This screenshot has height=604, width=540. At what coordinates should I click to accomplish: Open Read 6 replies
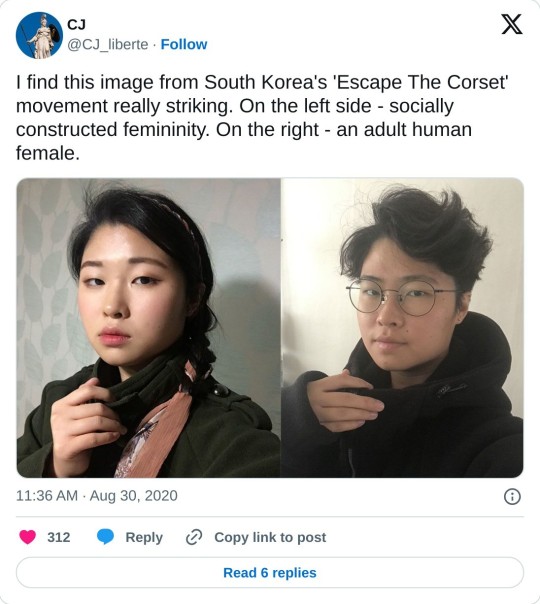pos(270,572)
